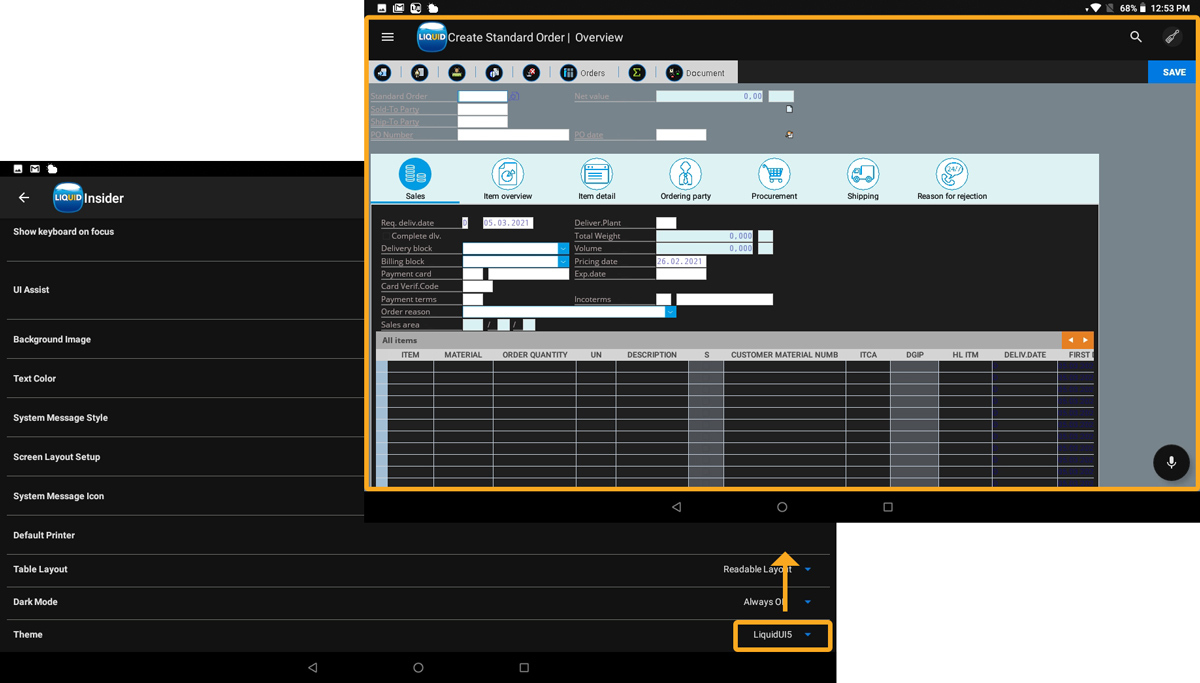Viewport: 1200px width, 683px height.
Task: Open the Procurement shopping cart tab
Action: coord(774,180)
